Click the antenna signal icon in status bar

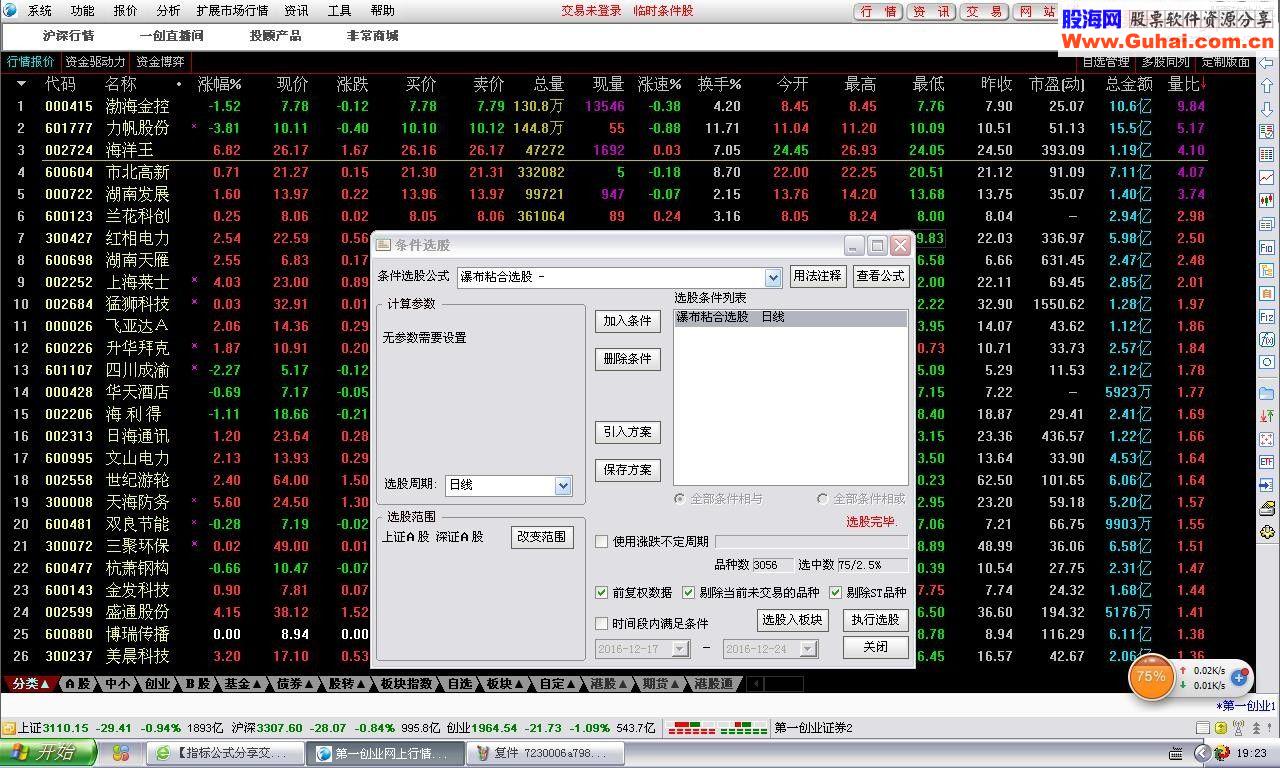[1238, 728]
